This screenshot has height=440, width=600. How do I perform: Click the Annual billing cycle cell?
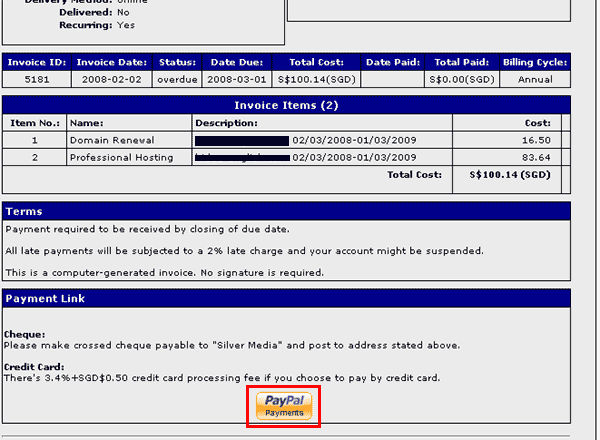[x=535, y=80]
